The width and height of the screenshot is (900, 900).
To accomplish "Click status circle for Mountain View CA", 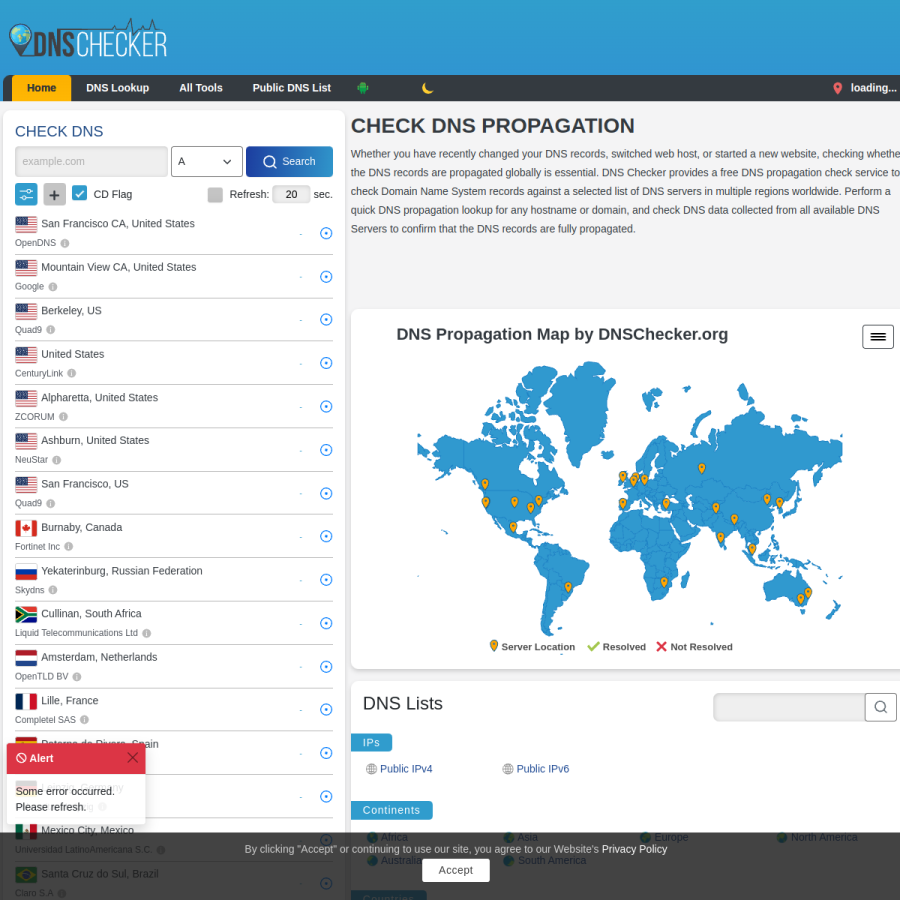I will click(326, 277).
